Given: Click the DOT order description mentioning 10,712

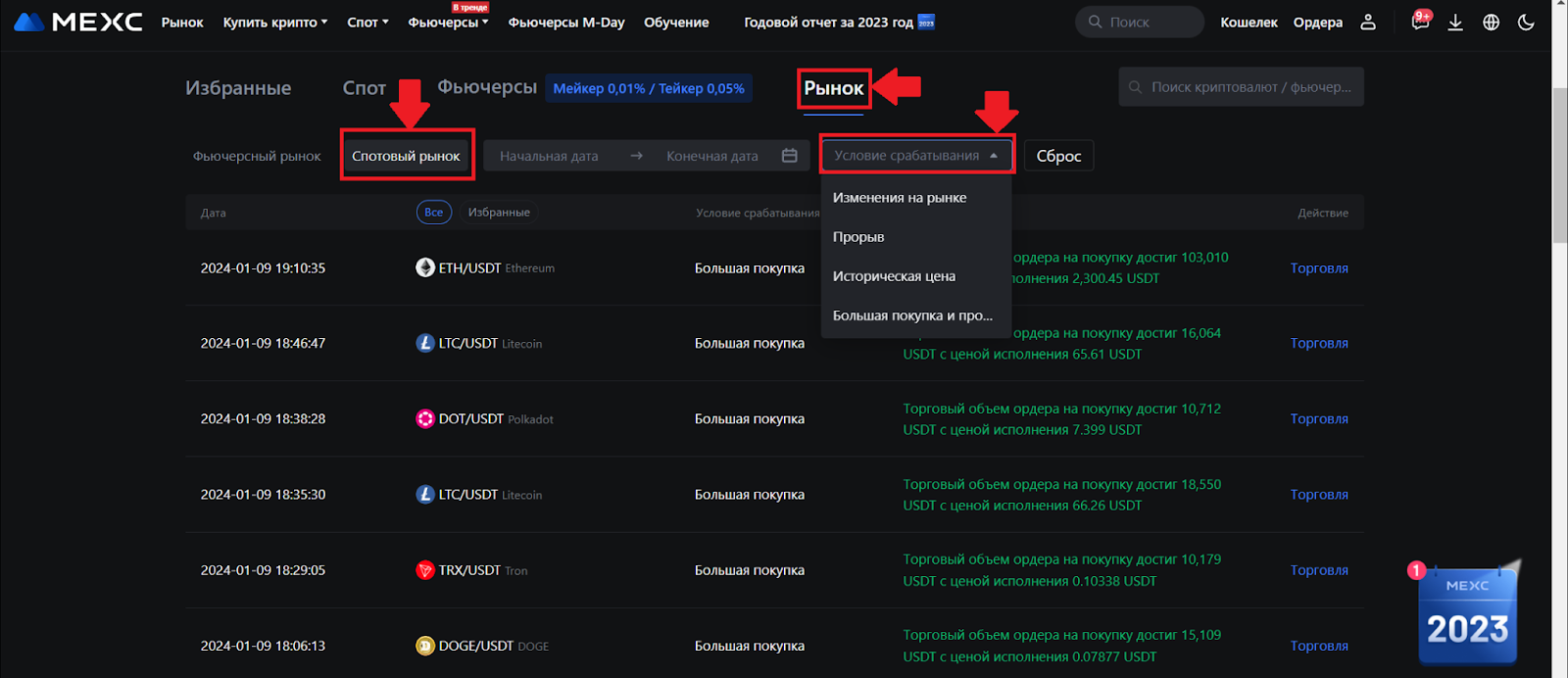Looking at the screenshot, I should [1062, 418].
